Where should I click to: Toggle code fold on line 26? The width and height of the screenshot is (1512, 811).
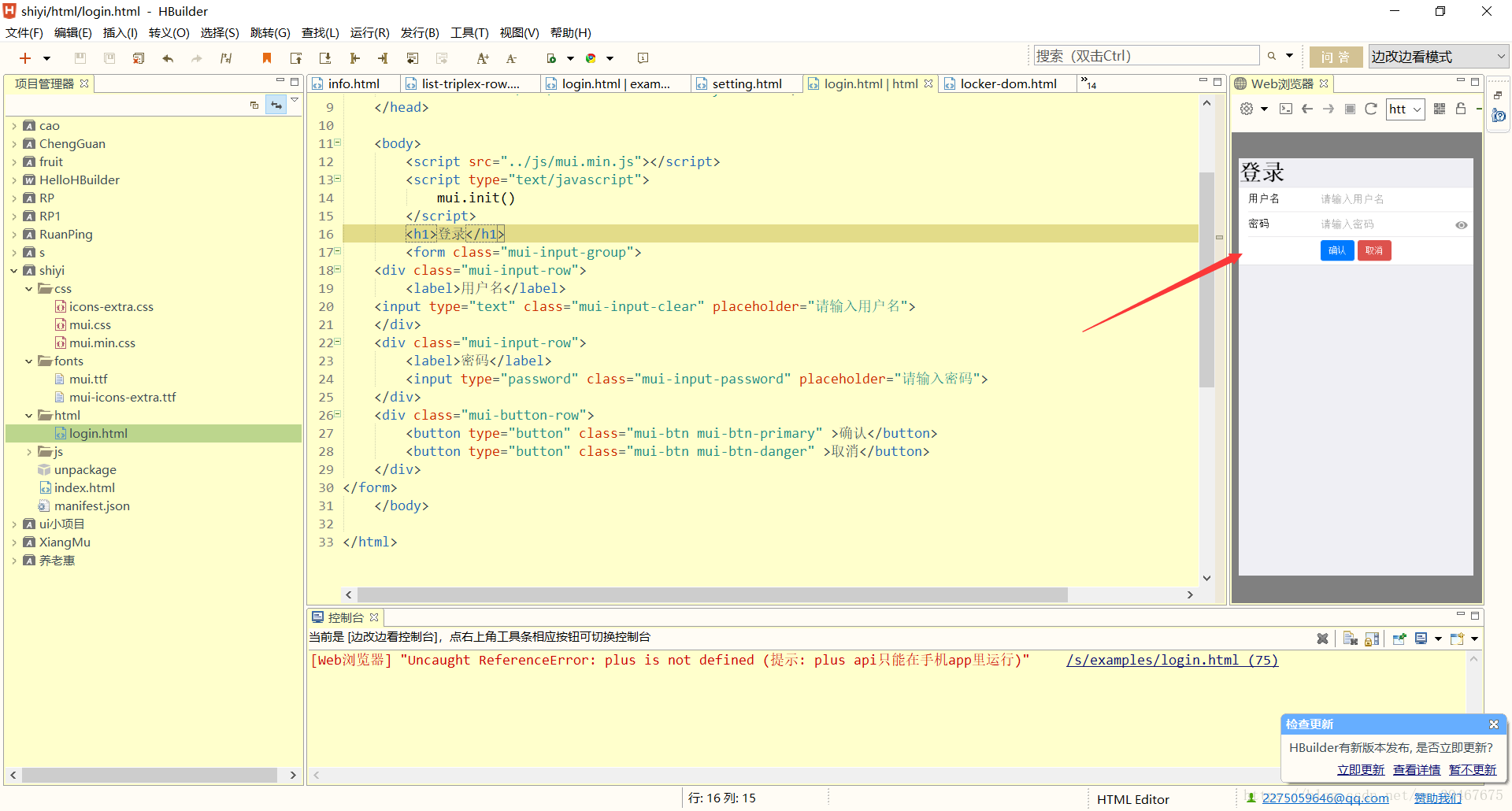coord(338,415)
